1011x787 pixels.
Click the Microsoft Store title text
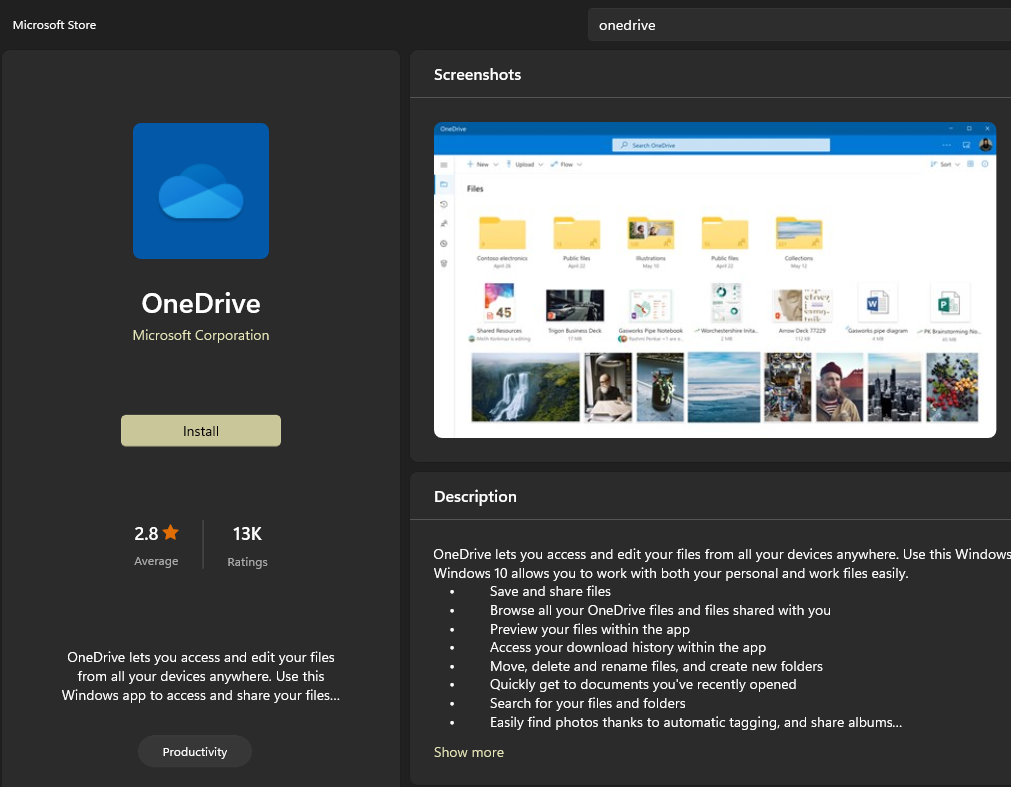click(x=54, y=25)
